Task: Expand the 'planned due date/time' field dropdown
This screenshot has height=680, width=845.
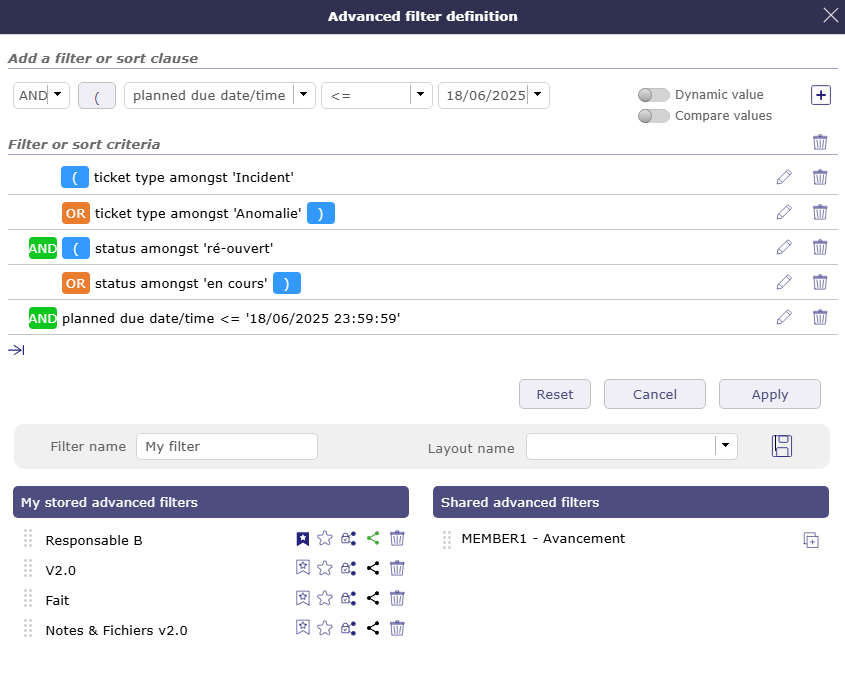Action: (305, 95)
